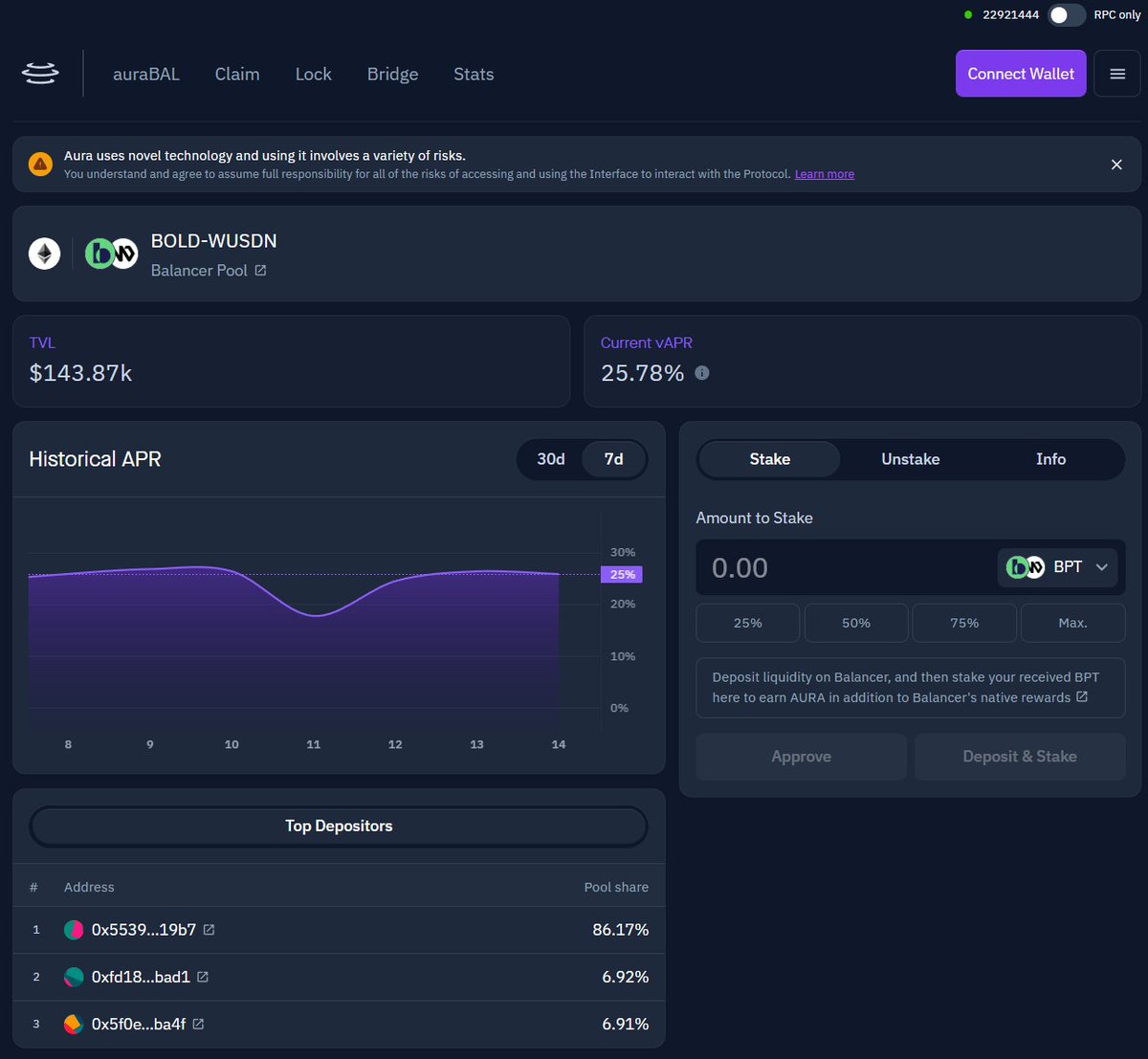This screenshot has height=1059, width=1148.
Task: Open external link for address 0x5f0e...ba4f
Action: point(198,1024)
